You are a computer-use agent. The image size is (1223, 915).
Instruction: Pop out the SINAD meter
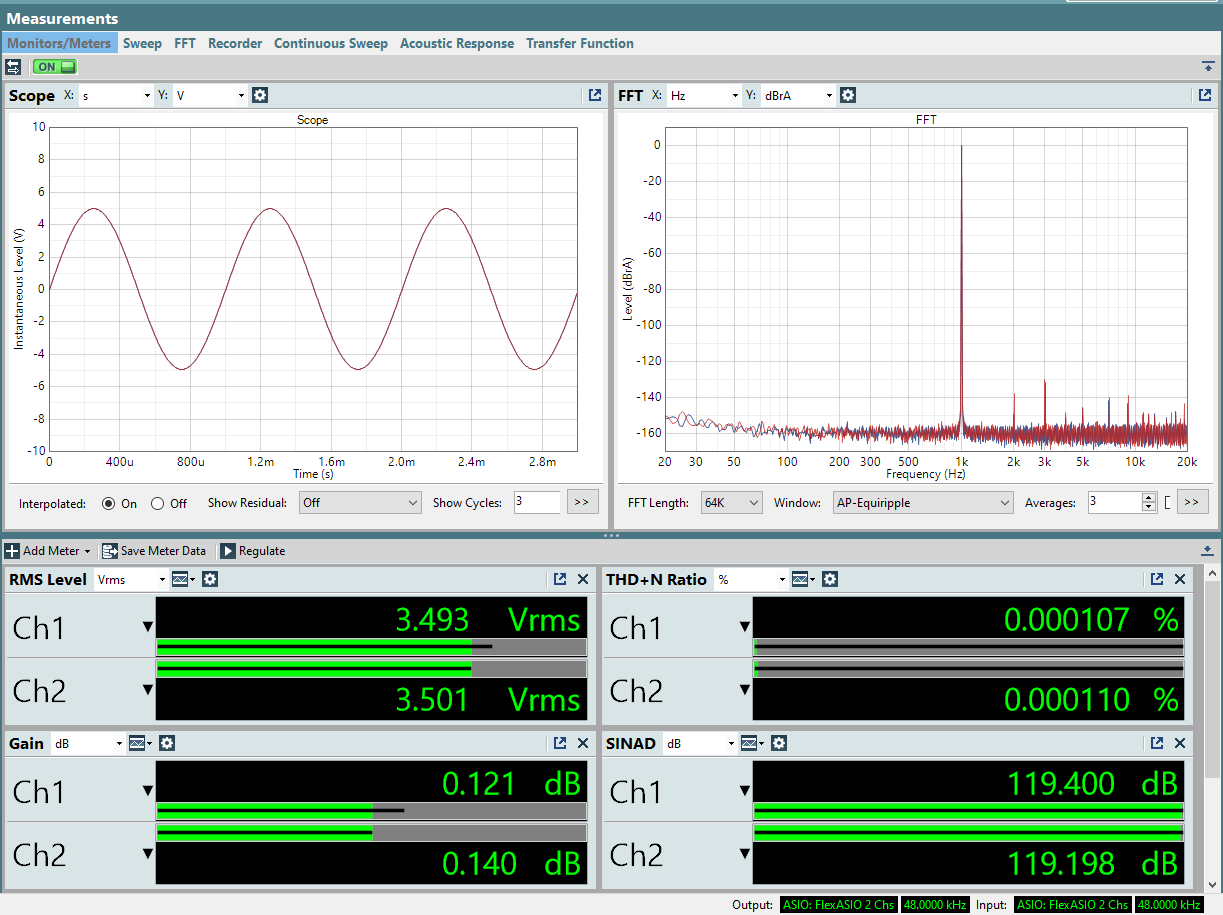coord(1157,743)
